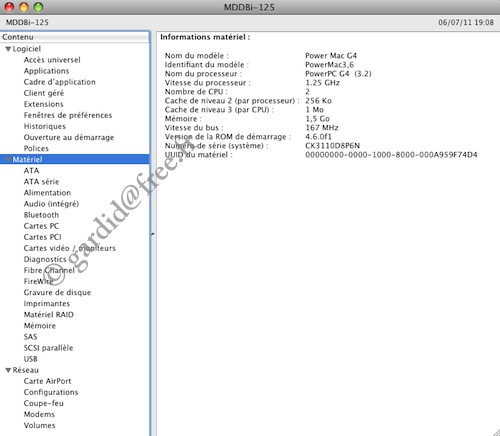Select SAS entry
Viewport: 500px width, 436px height.
30,337
